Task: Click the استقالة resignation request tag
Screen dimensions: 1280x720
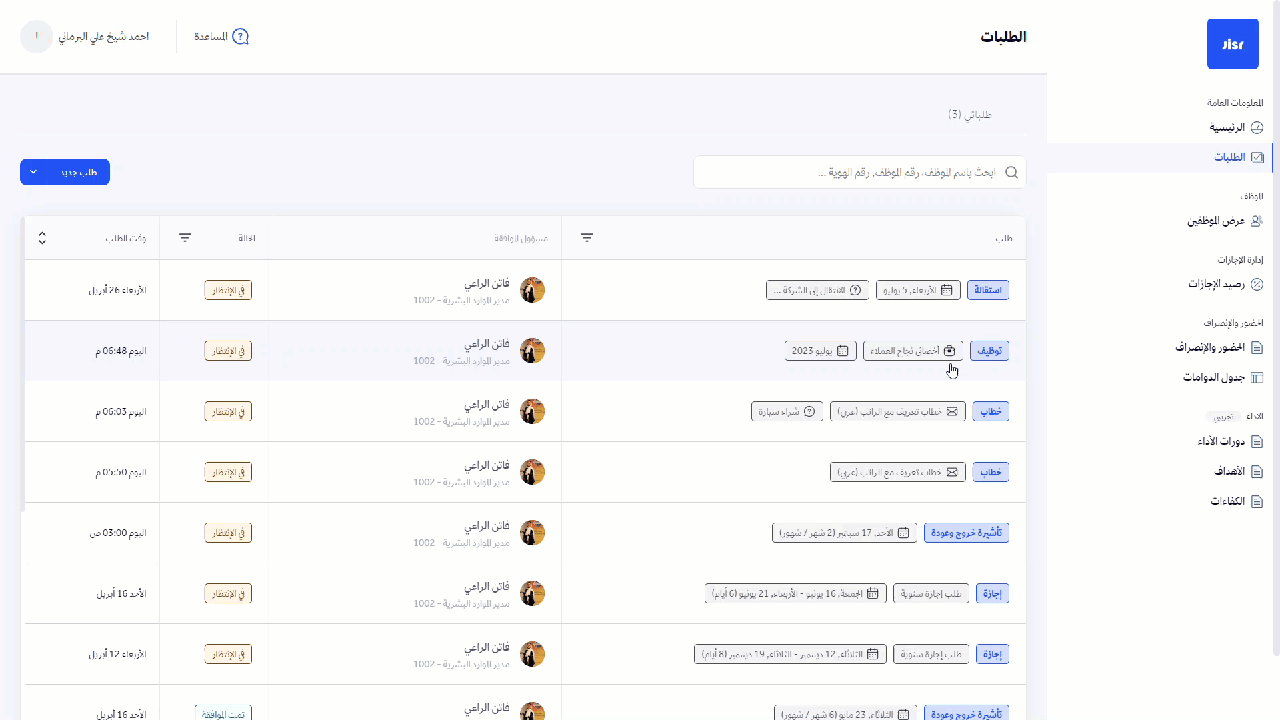Action: coord(988,290)
